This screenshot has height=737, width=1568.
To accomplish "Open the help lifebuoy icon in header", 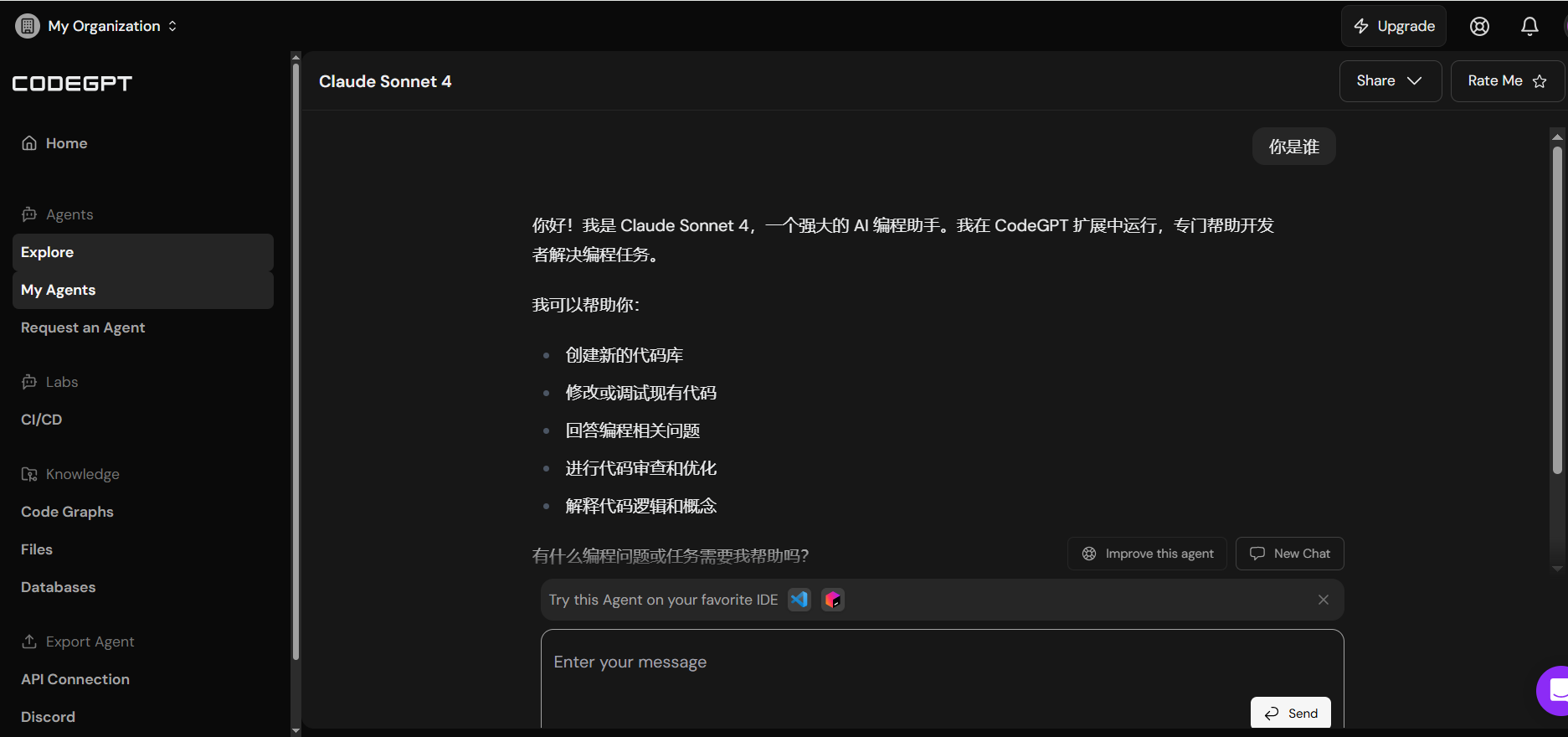I will click(x=1479, y=27).
